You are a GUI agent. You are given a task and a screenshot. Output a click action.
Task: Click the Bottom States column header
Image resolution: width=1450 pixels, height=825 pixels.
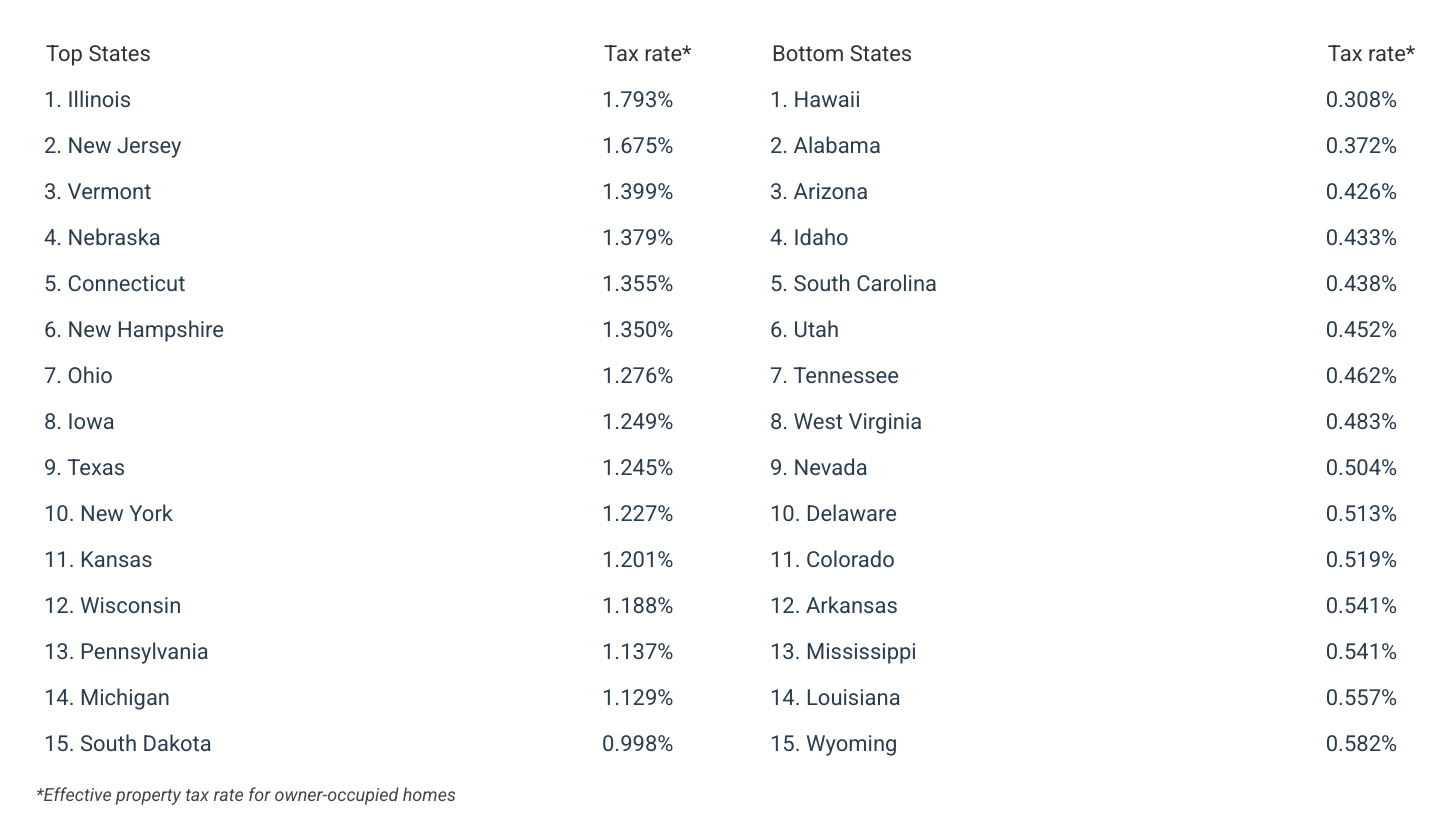click(841, 54)
